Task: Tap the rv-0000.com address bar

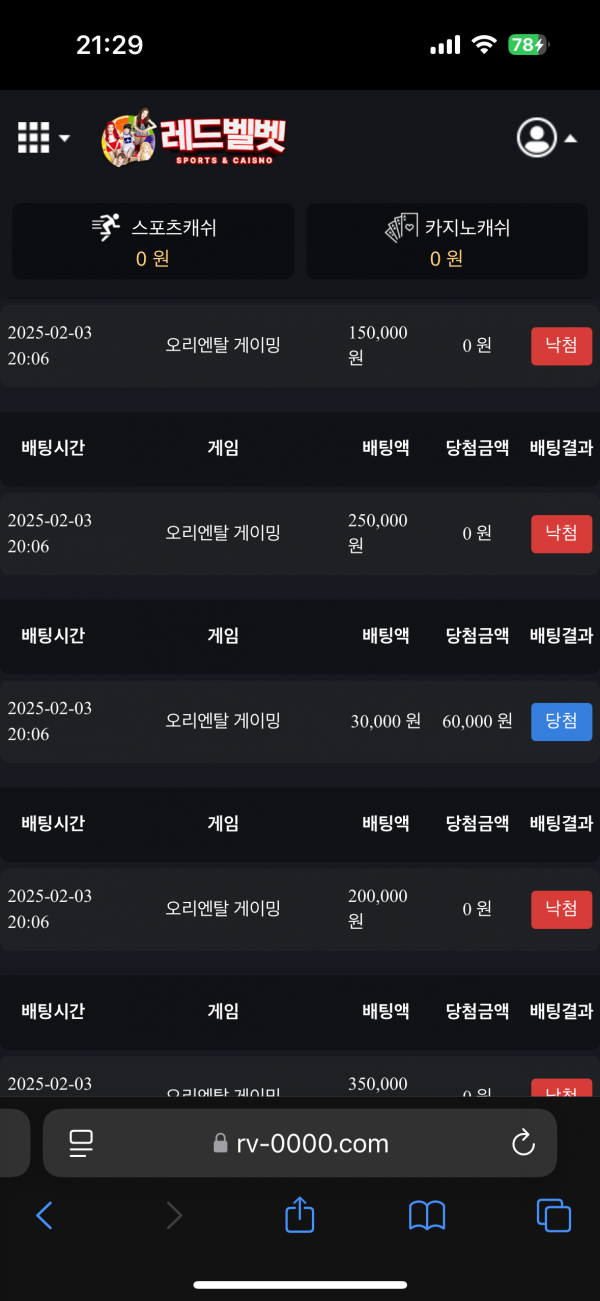Action: pyautogui.click(x=300, y=1143)
